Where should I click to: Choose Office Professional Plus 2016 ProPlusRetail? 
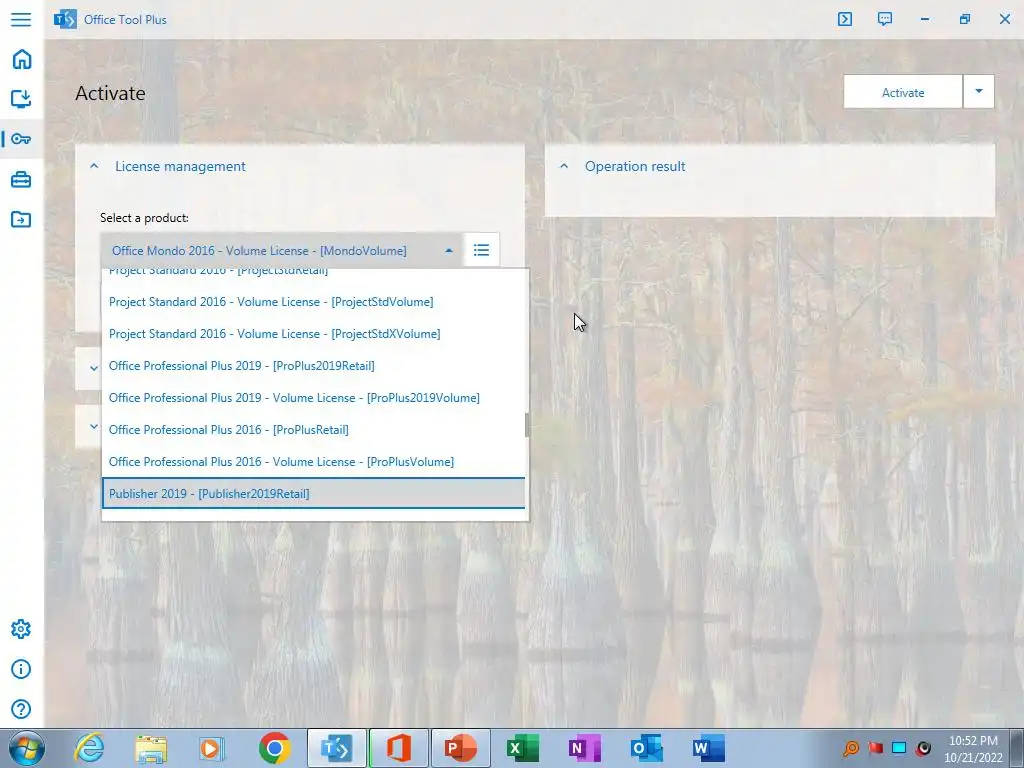314,430
